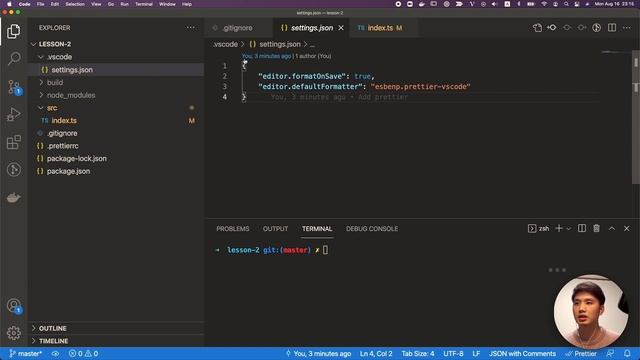Open the Selection menu in the menu bar
The height and width of the screenshot is (360, 640).
75,4
